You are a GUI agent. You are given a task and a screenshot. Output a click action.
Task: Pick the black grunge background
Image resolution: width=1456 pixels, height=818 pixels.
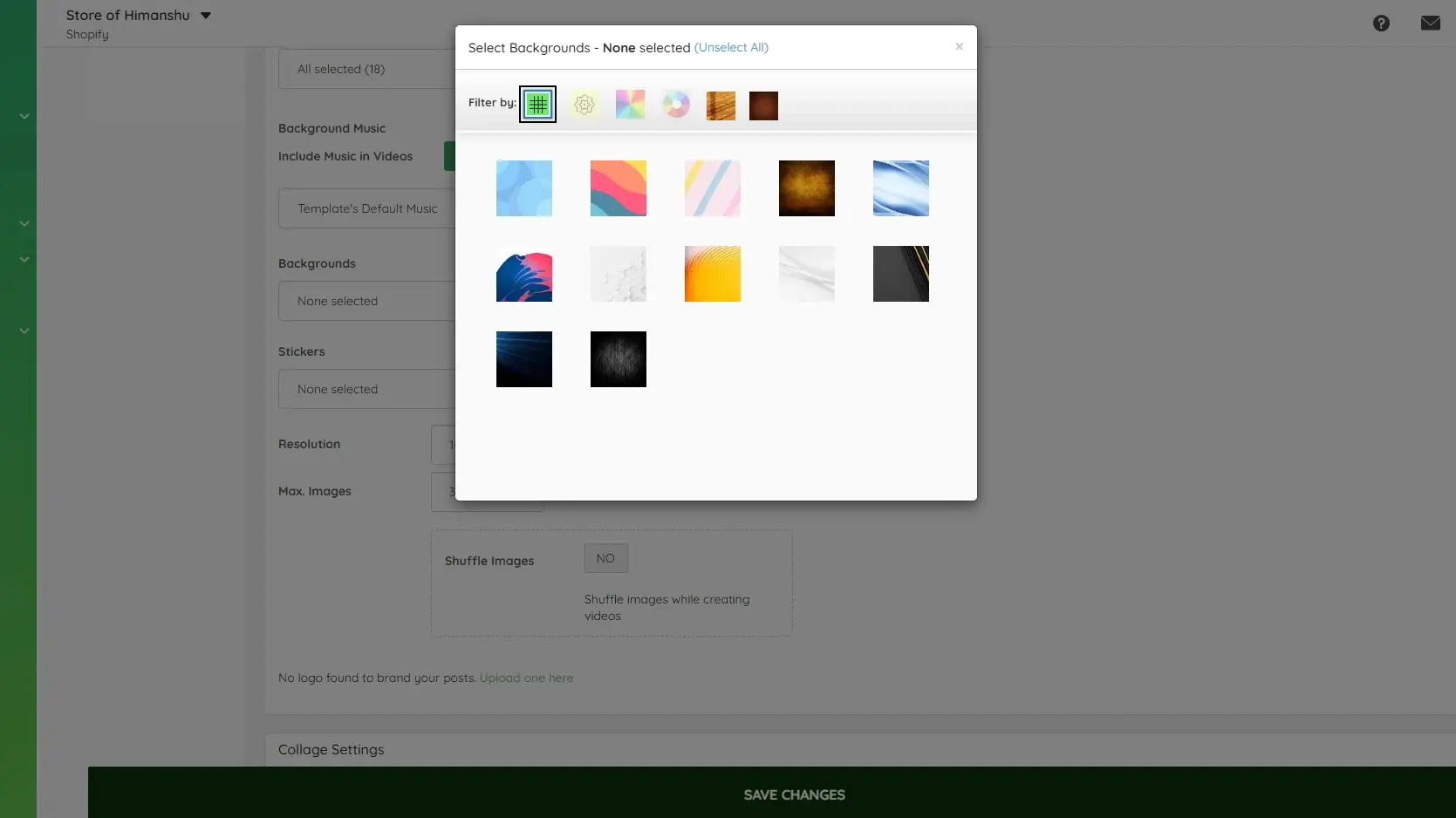pos(619,359)
